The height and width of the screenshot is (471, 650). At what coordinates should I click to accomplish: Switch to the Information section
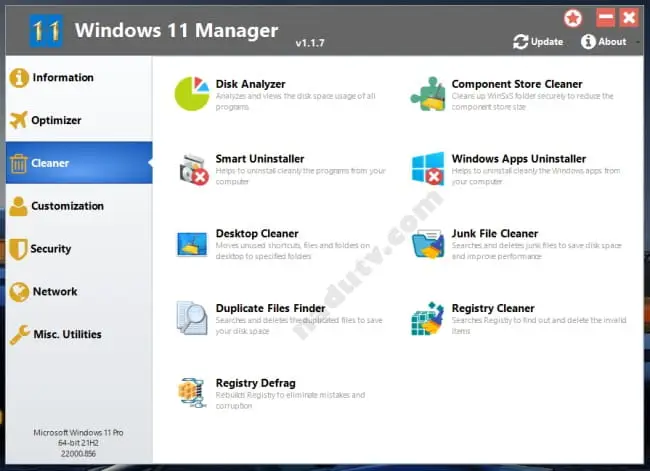pyautogui.click(x=63, y=78)
